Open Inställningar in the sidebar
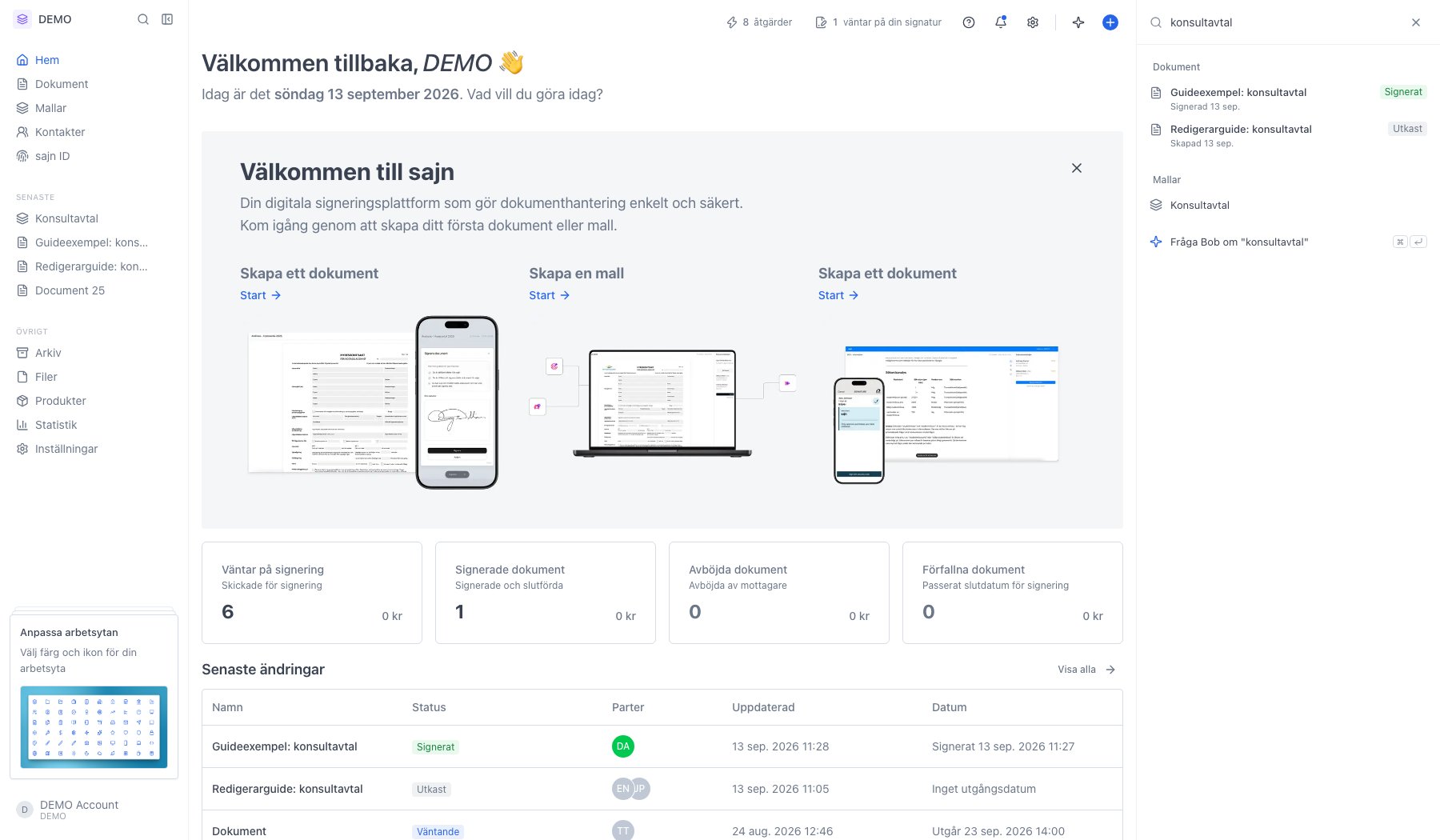Image resolution: width=1440 pixels, height=840 pixels. 94,449
